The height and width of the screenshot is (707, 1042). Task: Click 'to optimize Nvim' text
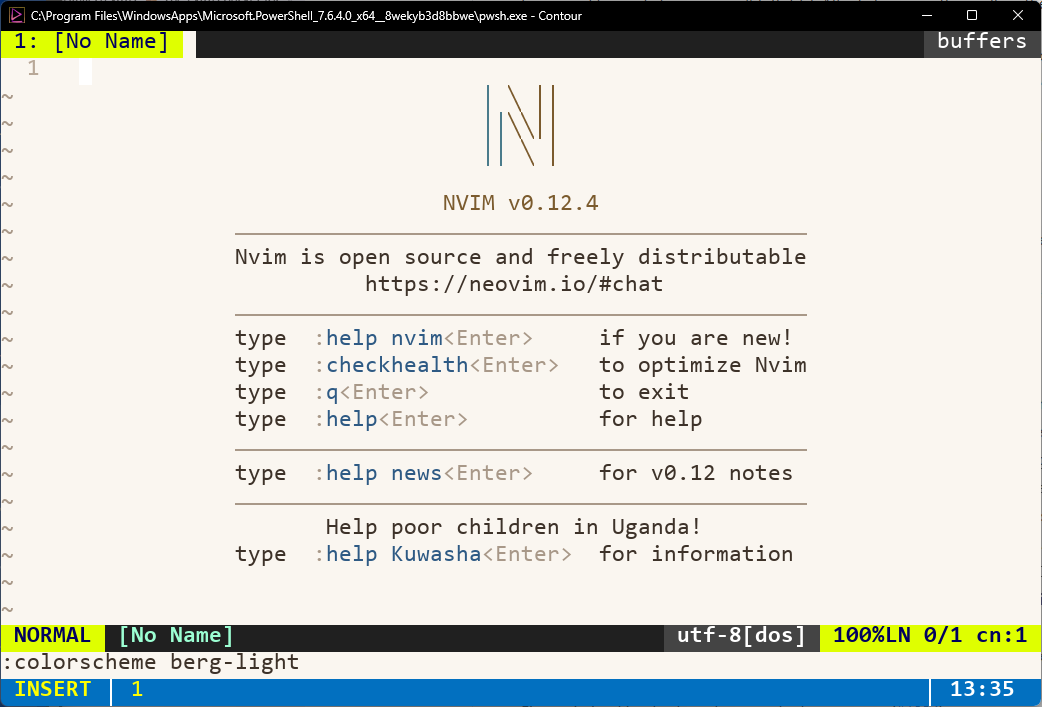702,365
